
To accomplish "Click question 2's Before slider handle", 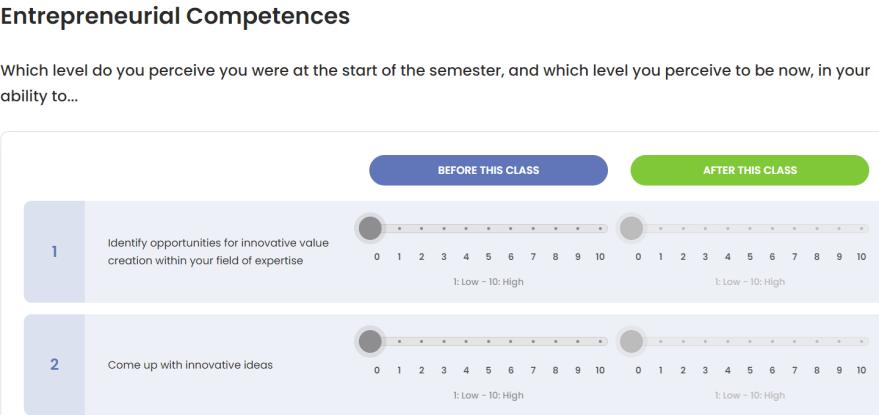I will pos(370,340).
